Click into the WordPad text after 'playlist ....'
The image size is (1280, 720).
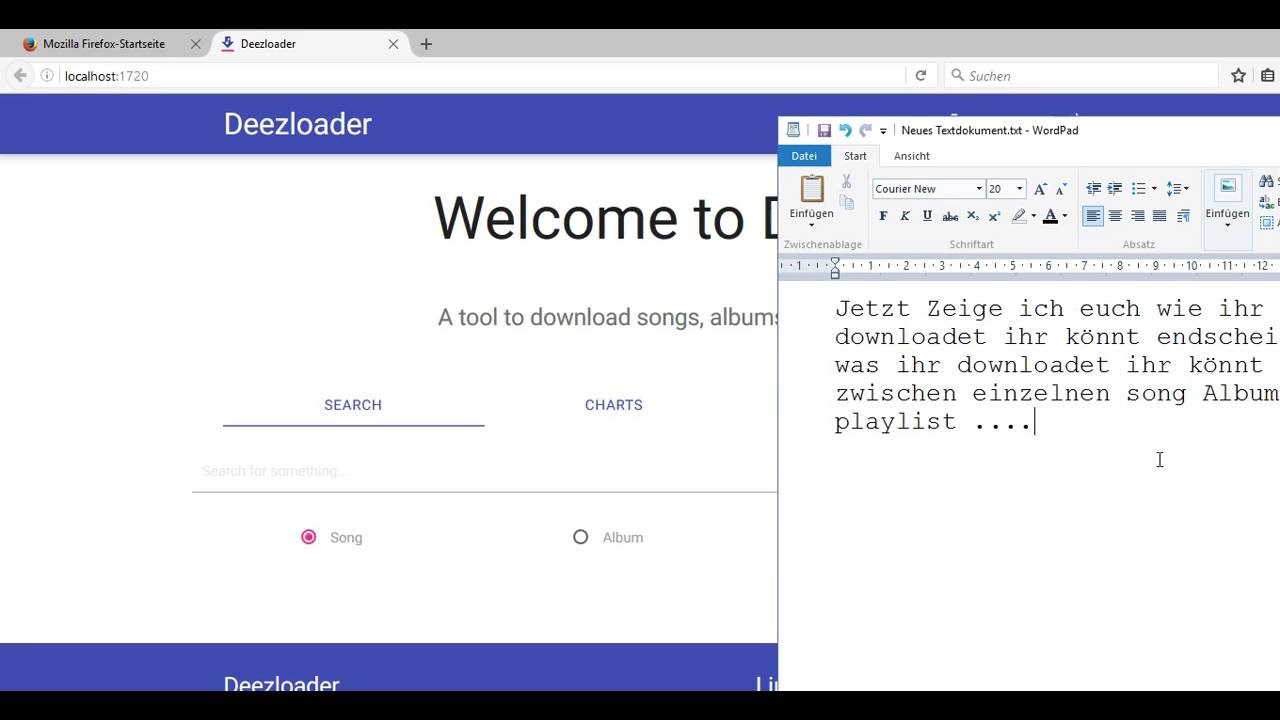coord(1036,422)
